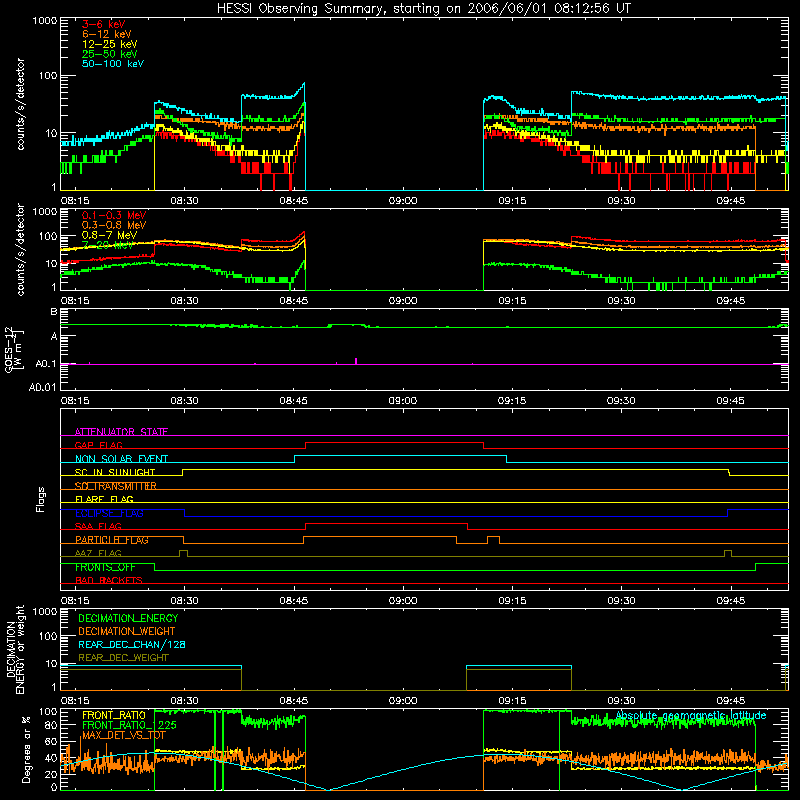Select the BAD_PACKETS flag label

tap(109, 581)
